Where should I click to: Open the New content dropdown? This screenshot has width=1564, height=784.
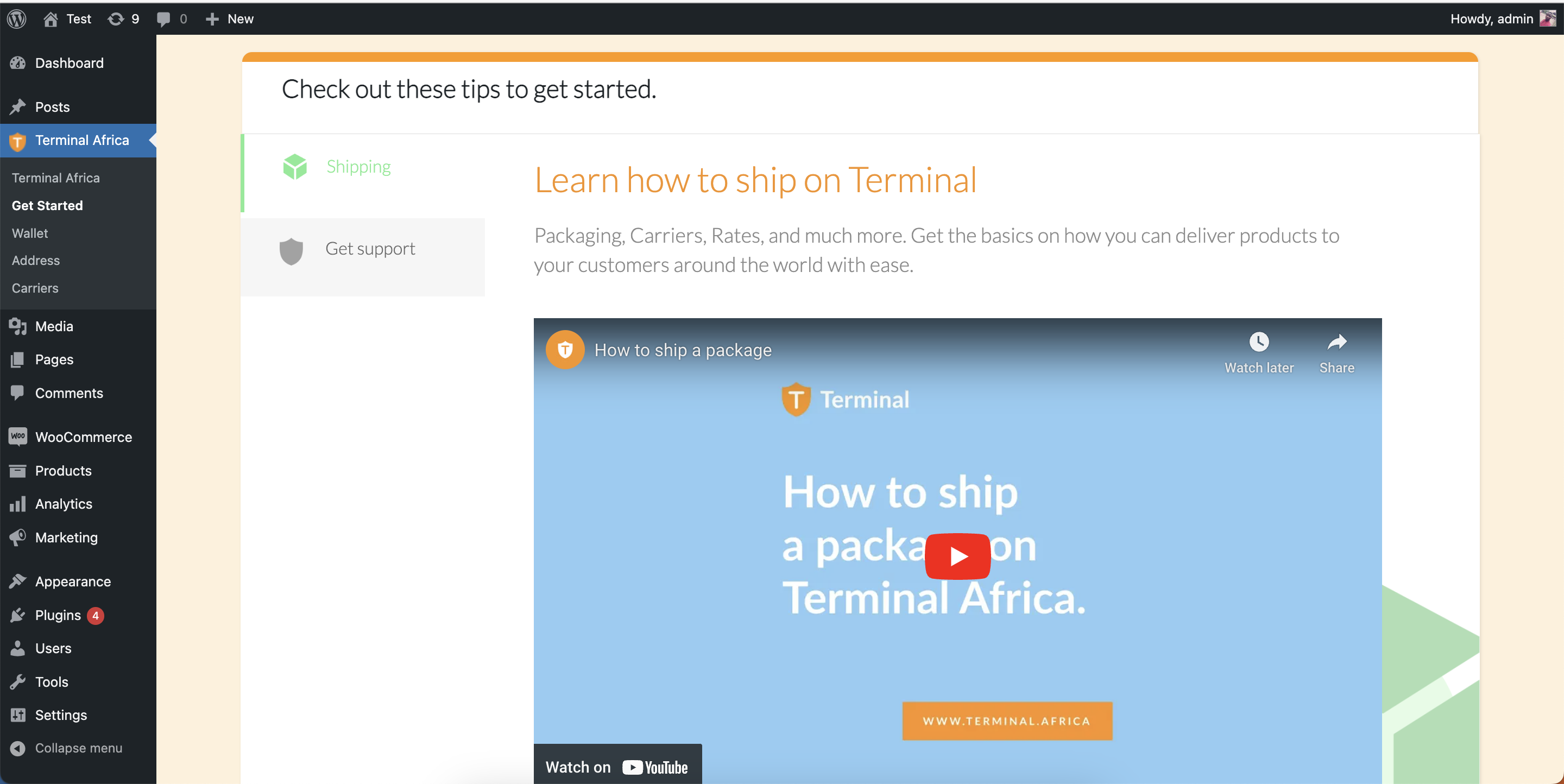coord(230,19)
